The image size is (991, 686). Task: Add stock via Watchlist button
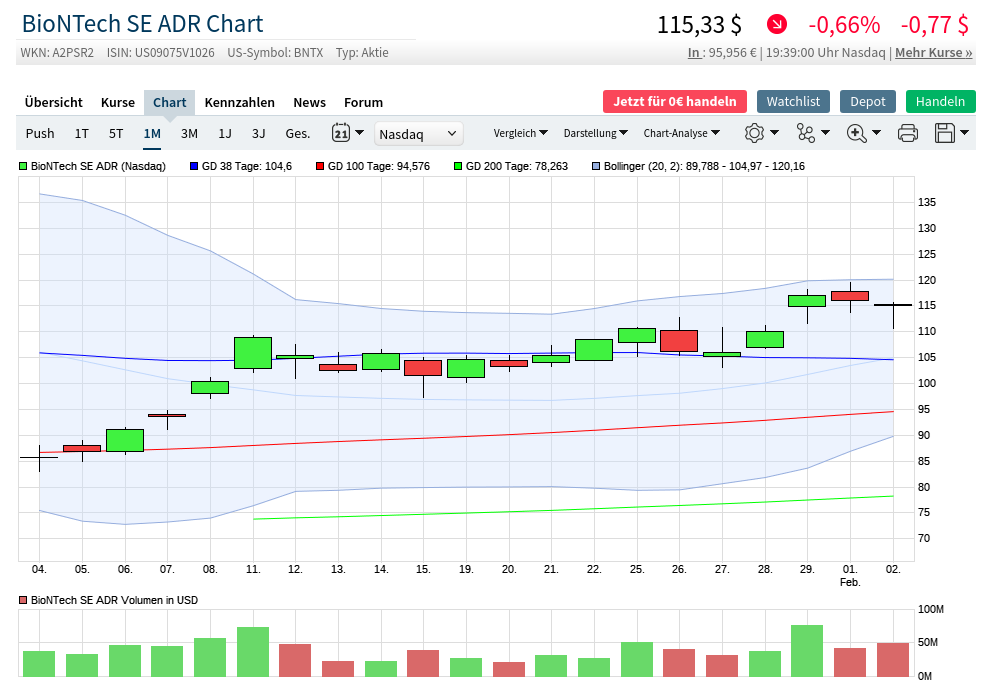pos(793,101)
